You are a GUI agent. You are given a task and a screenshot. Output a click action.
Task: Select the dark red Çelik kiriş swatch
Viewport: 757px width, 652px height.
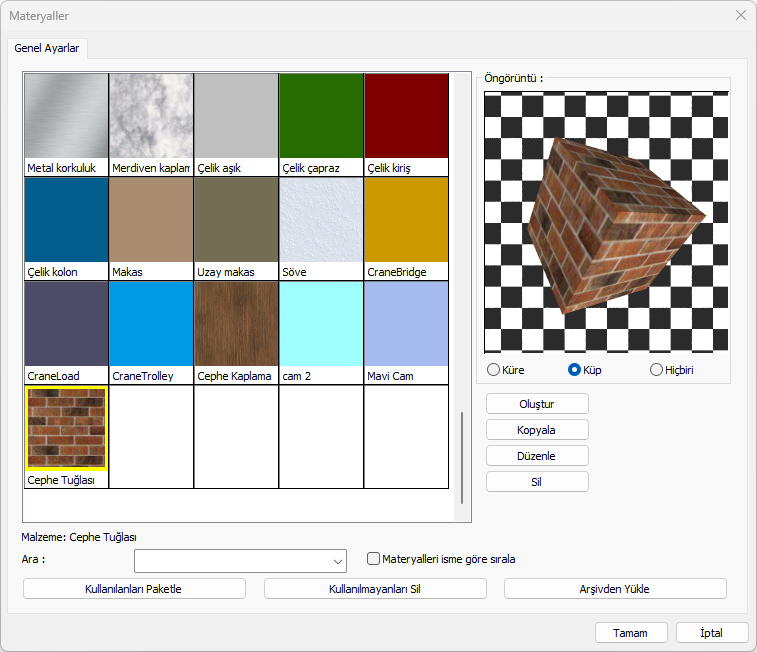406,116
